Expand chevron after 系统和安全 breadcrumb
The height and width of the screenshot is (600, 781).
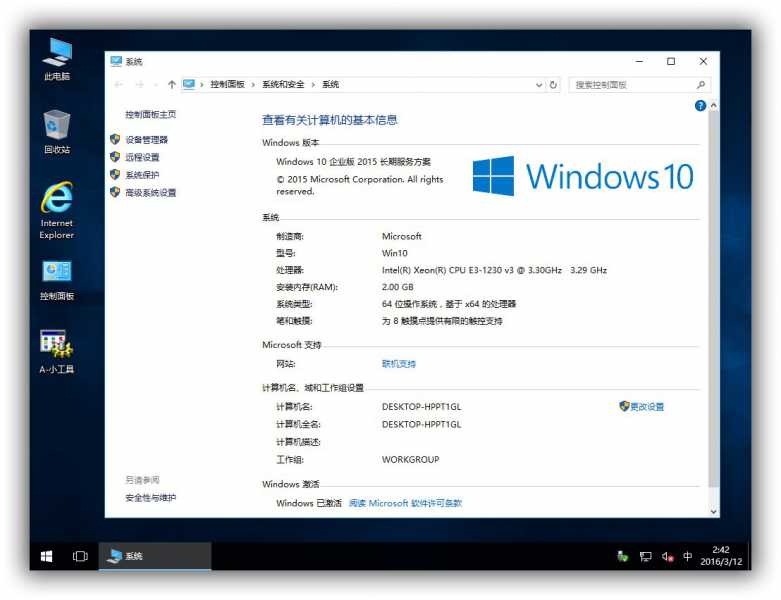(313, 85)
